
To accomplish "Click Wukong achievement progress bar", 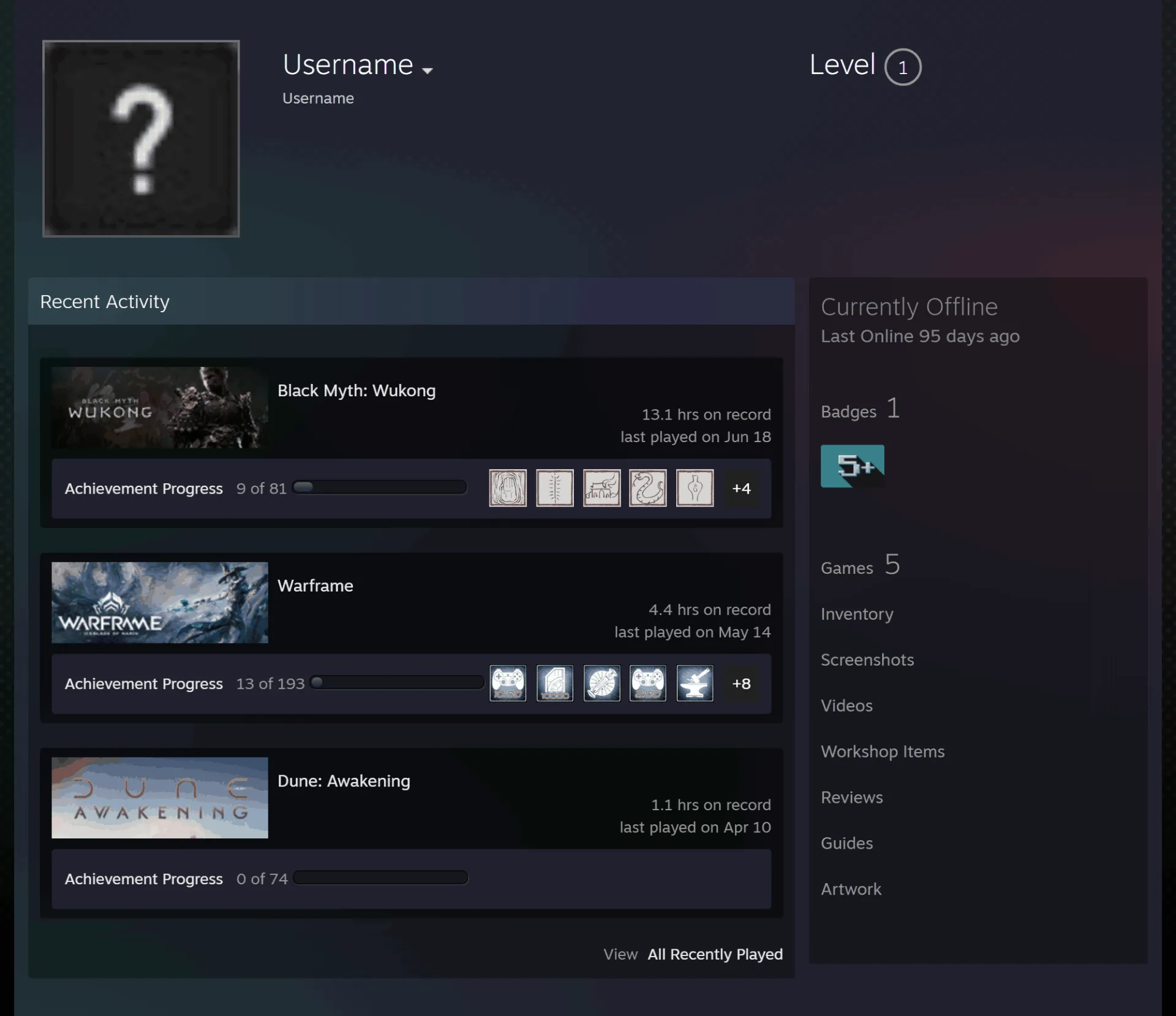I will (380, 487).
